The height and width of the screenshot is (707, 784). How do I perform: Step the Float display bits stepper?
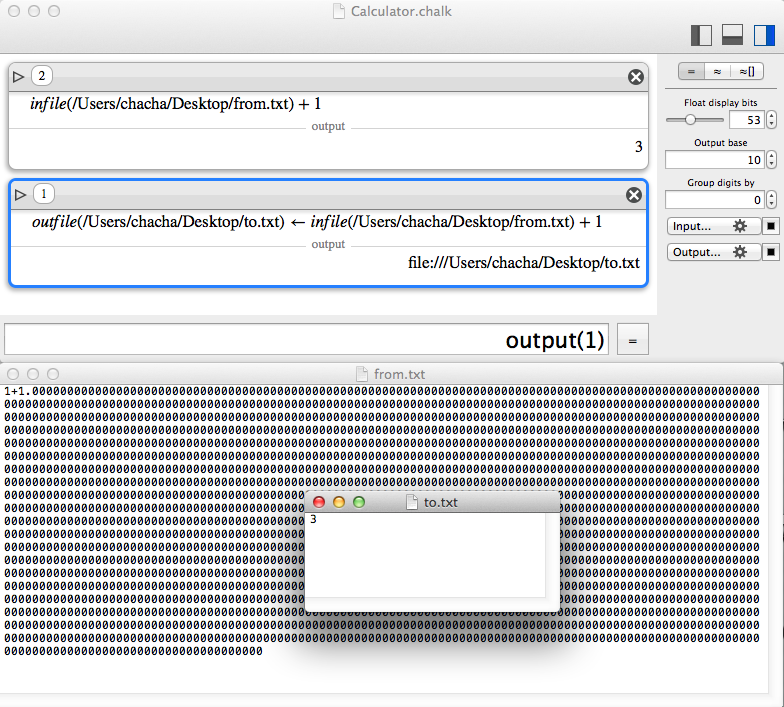point(772,120)
